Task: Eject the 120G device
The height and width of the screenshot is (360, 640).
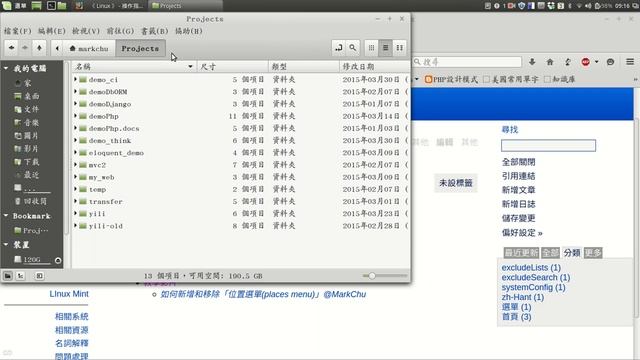Action: (58, 260)
